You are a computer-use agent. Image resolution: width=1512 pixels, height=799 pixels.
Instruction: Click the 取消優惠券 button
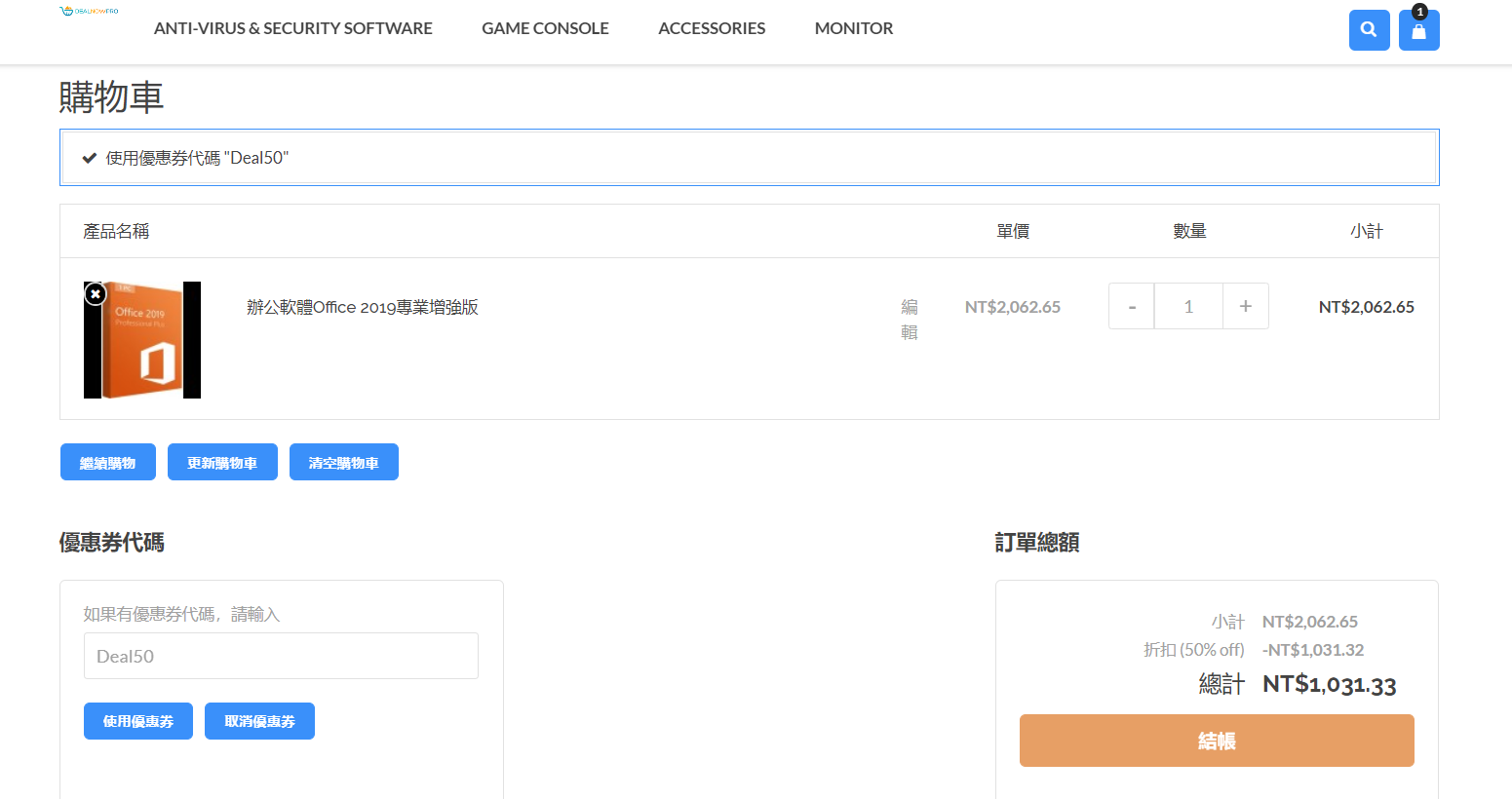click(x=259, y=721)
